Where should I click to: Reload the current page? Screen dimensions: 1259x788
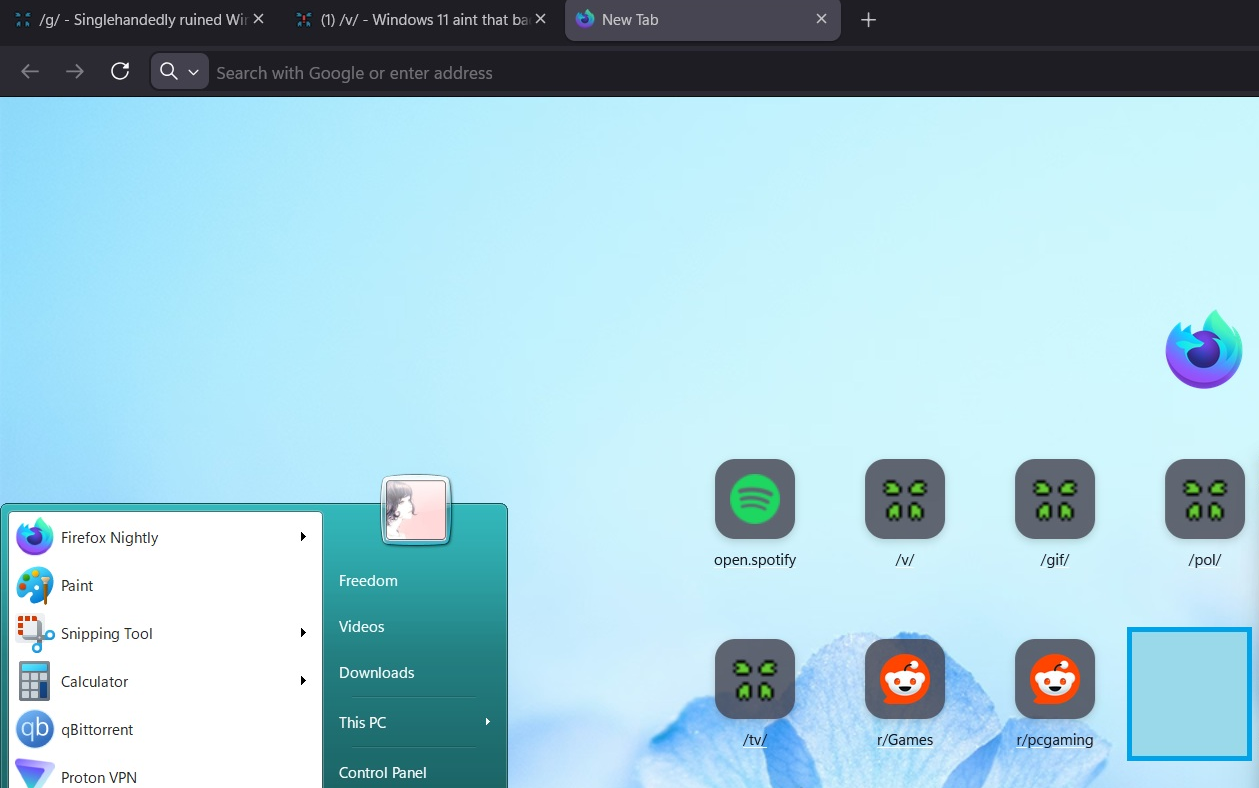(x=120, y=72)
